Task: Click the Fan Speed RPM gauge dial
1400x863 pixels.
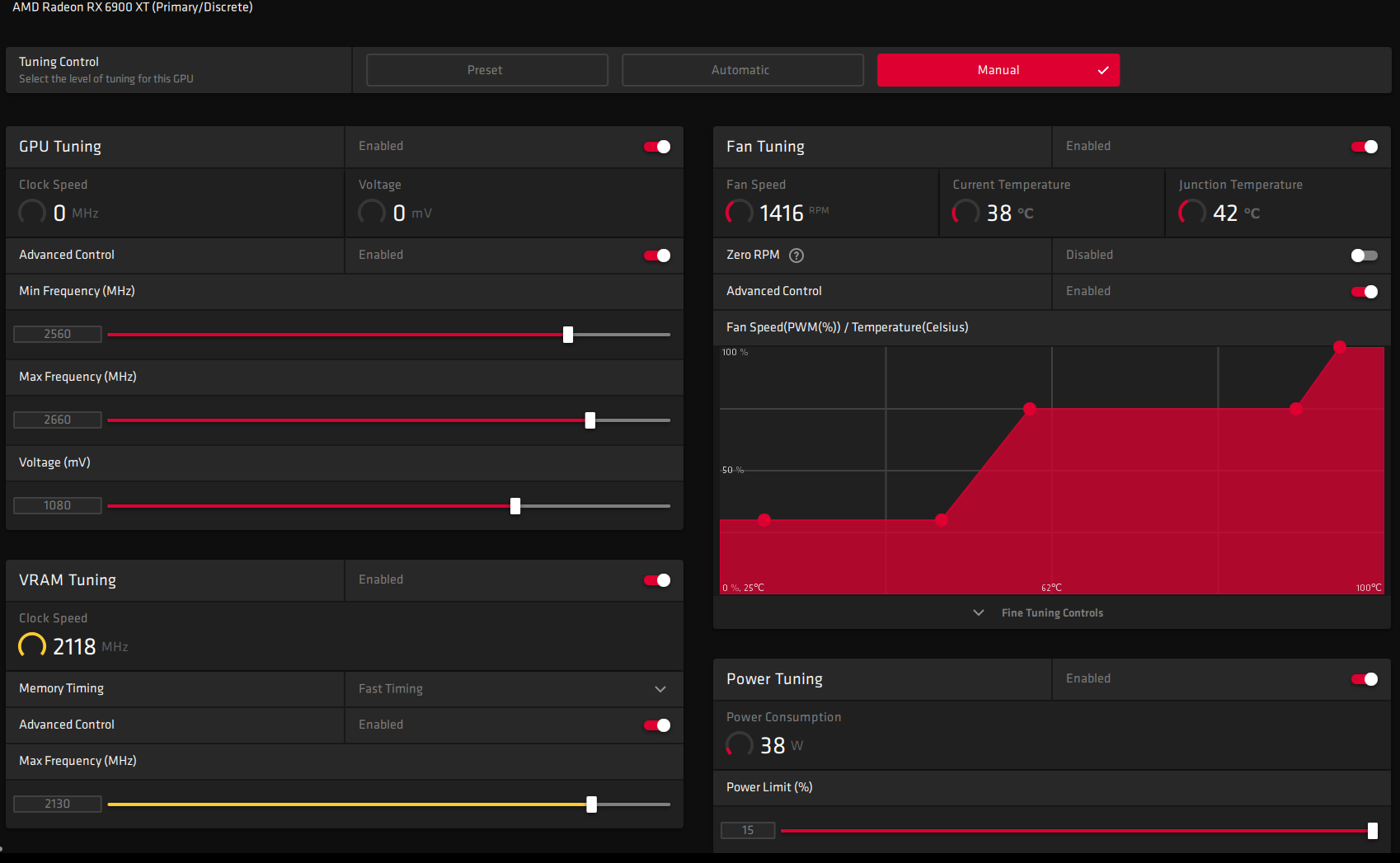Action: (x=740, y=213)
